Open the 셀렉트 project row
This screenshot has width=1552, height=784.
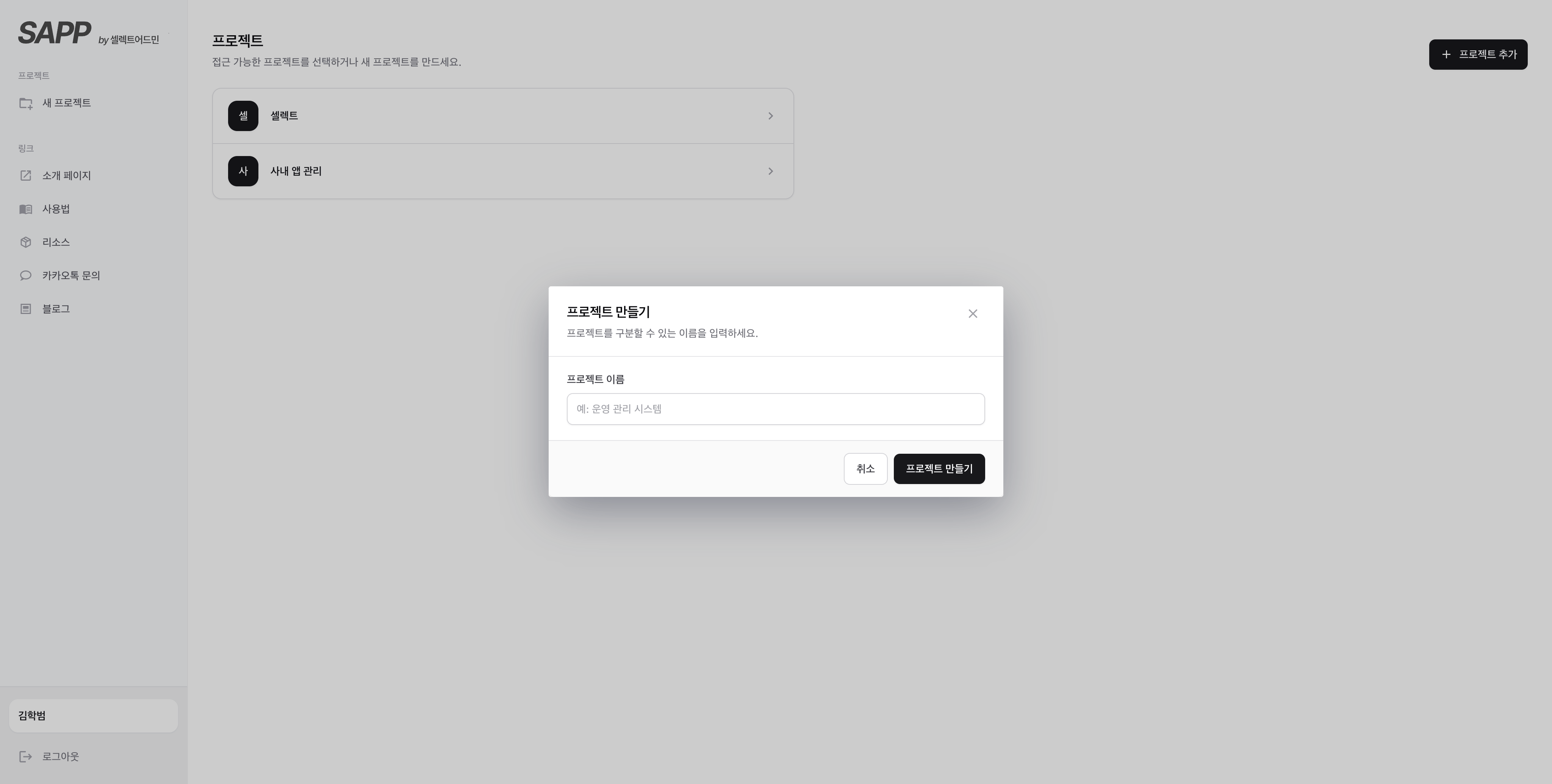coord(502,116)
